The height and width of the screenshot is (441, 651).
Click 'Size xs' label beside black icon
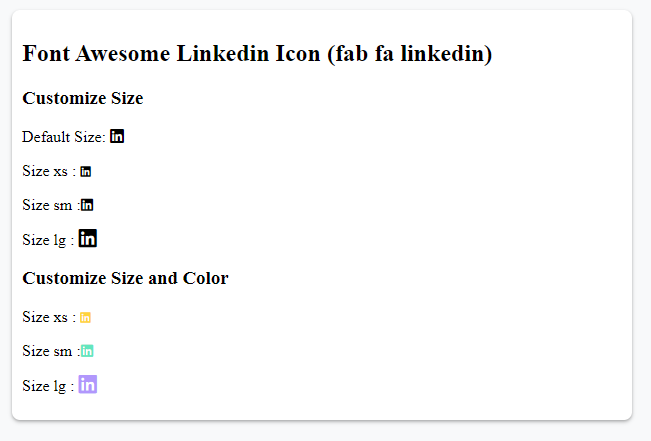(45, 172)
